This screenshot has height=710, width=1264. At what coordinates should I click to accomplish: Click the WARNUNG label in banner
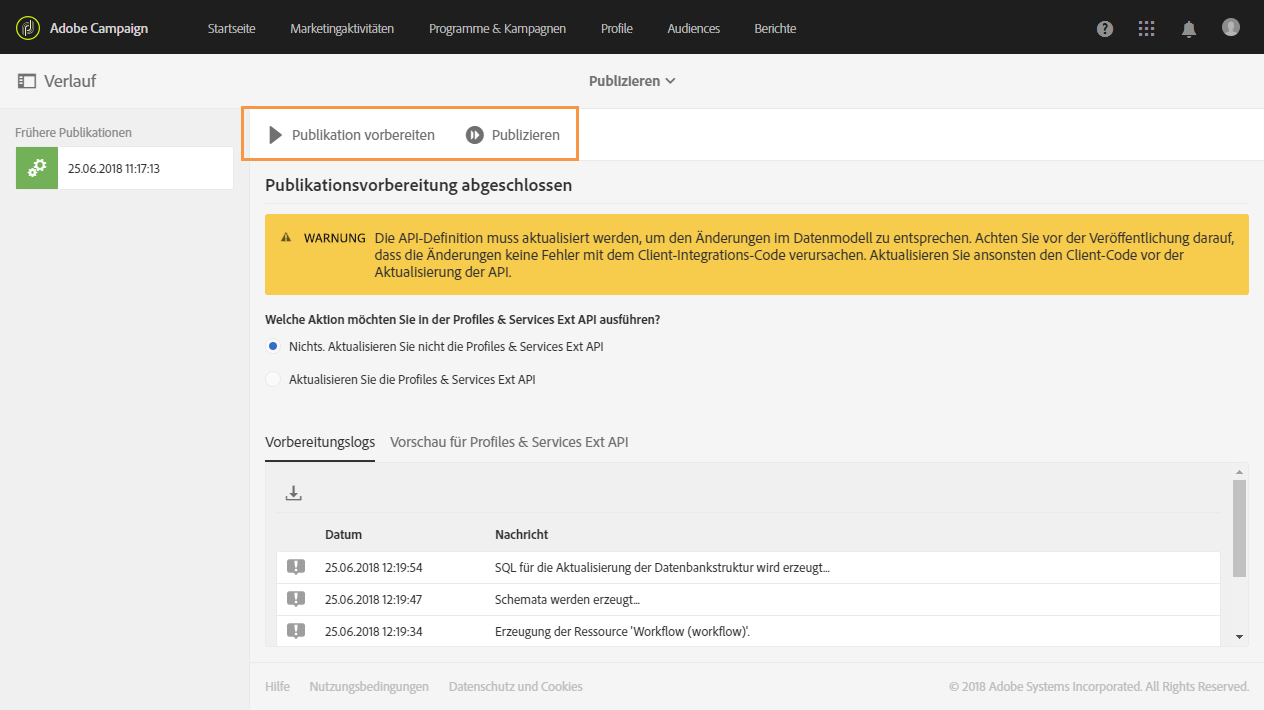(x=335, y=238)
